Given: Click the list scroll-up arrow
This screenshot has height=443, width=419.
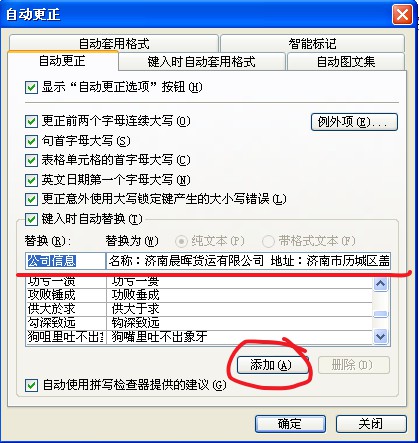Looking at the screenshot, I should [x=380, y=284].
